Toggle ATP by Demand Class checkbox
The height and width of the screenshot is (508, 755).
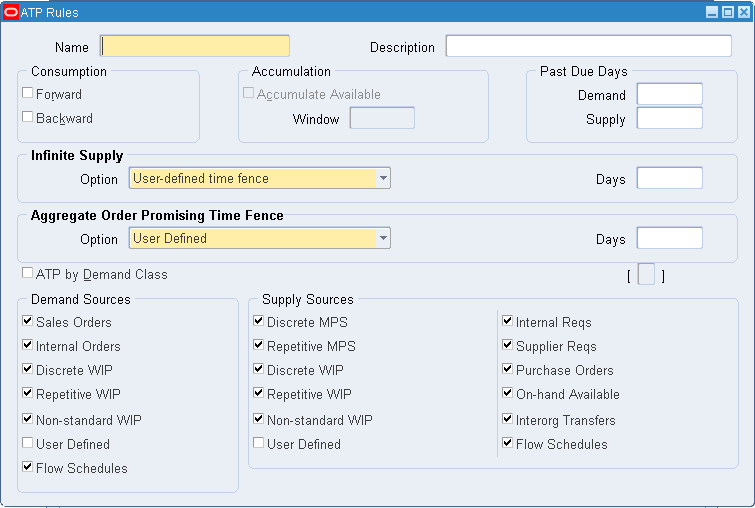pyautogui.click(x=27, y=273)
